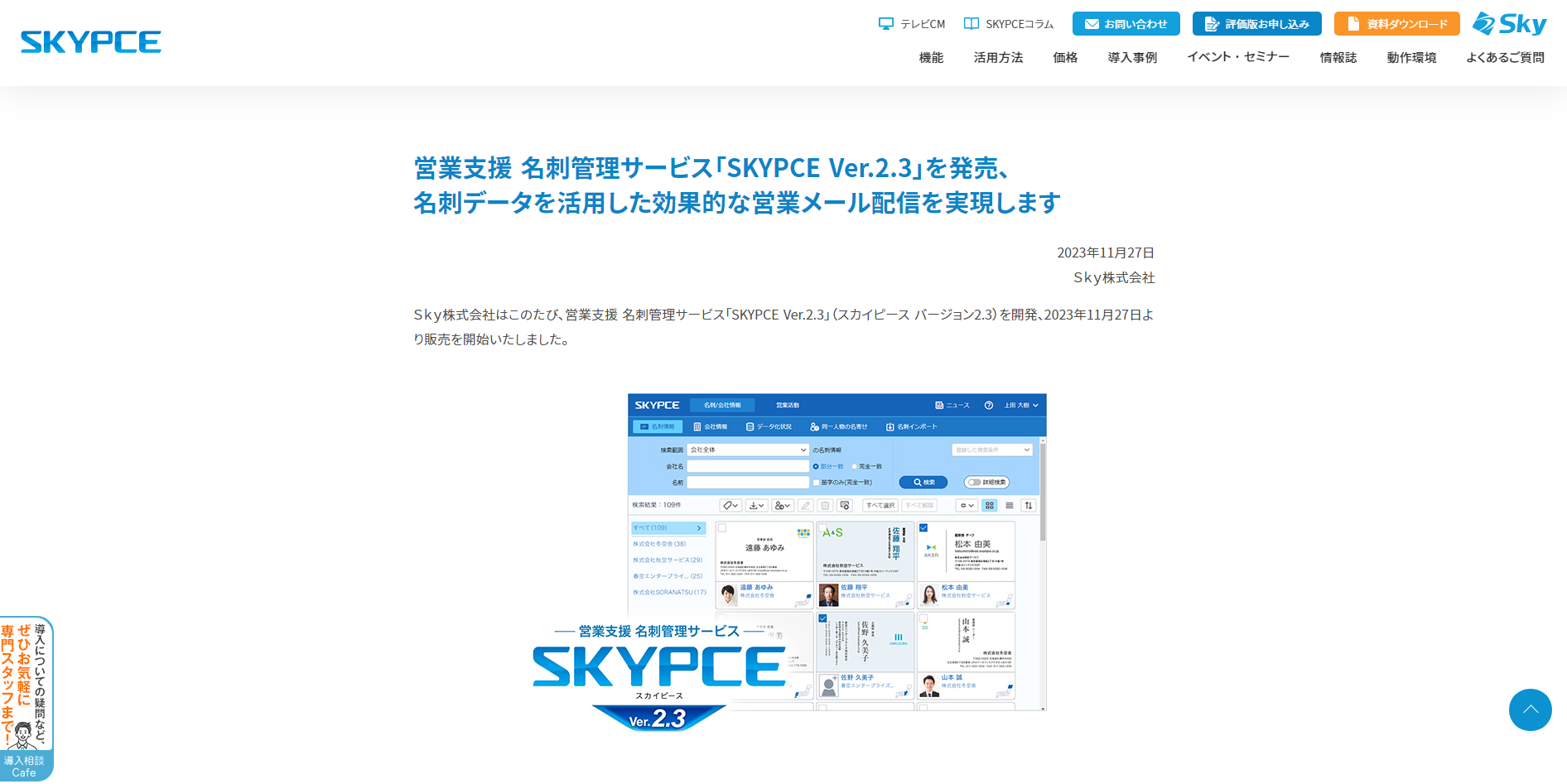Click the SKYPCE Ver.2.3 logo graphic
Screen dimensions: 1567x784
coord(659,677)
